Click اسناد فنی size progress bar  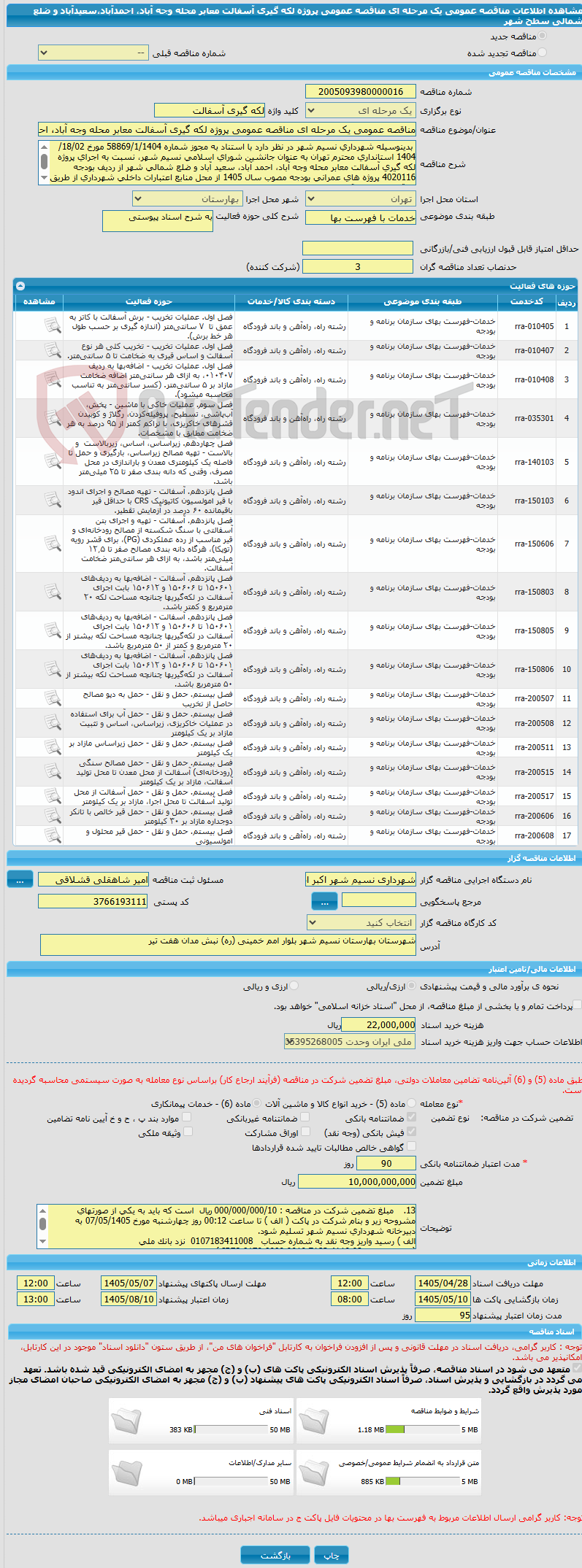coord(231,1429)
